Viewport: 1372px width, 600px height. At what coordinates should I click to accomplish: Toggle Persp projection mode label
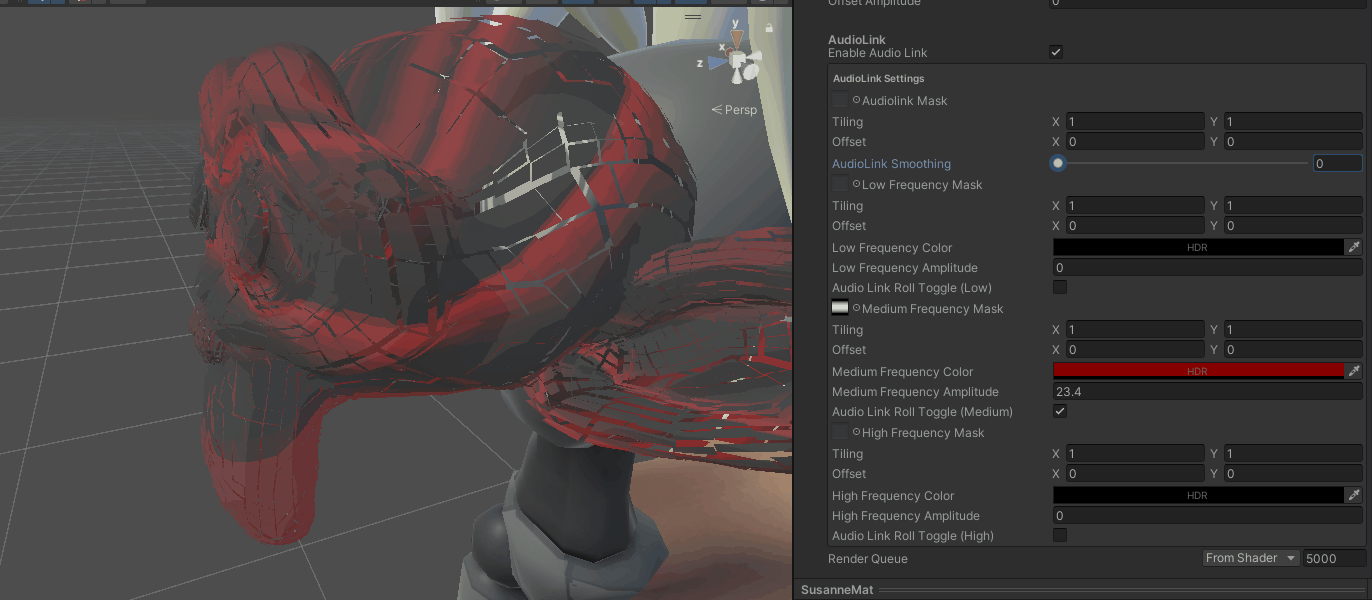(734, 110)
